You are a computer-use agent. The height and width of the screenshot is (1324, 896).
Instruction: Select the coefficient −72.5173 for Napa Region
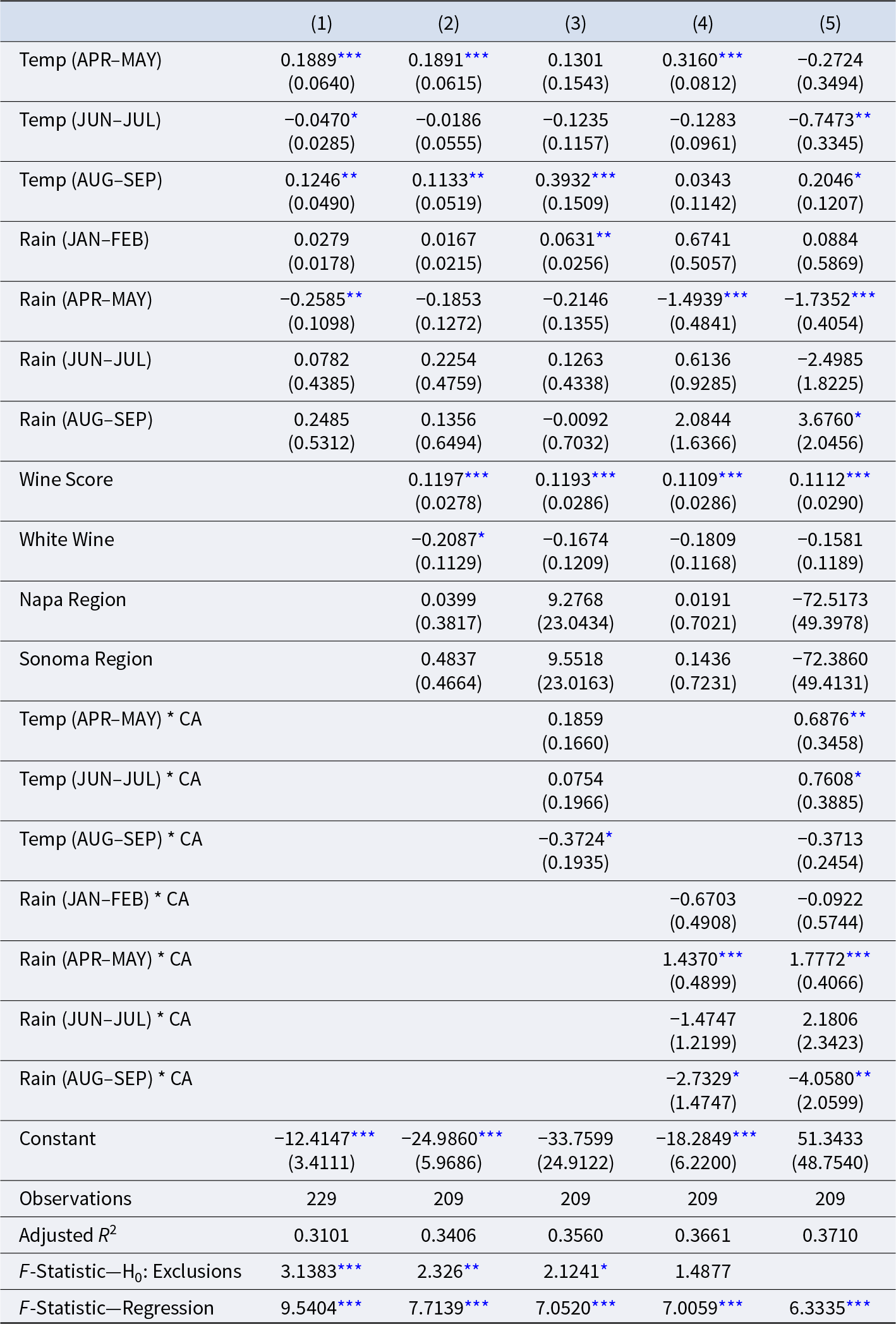click(x=830, y=600)
